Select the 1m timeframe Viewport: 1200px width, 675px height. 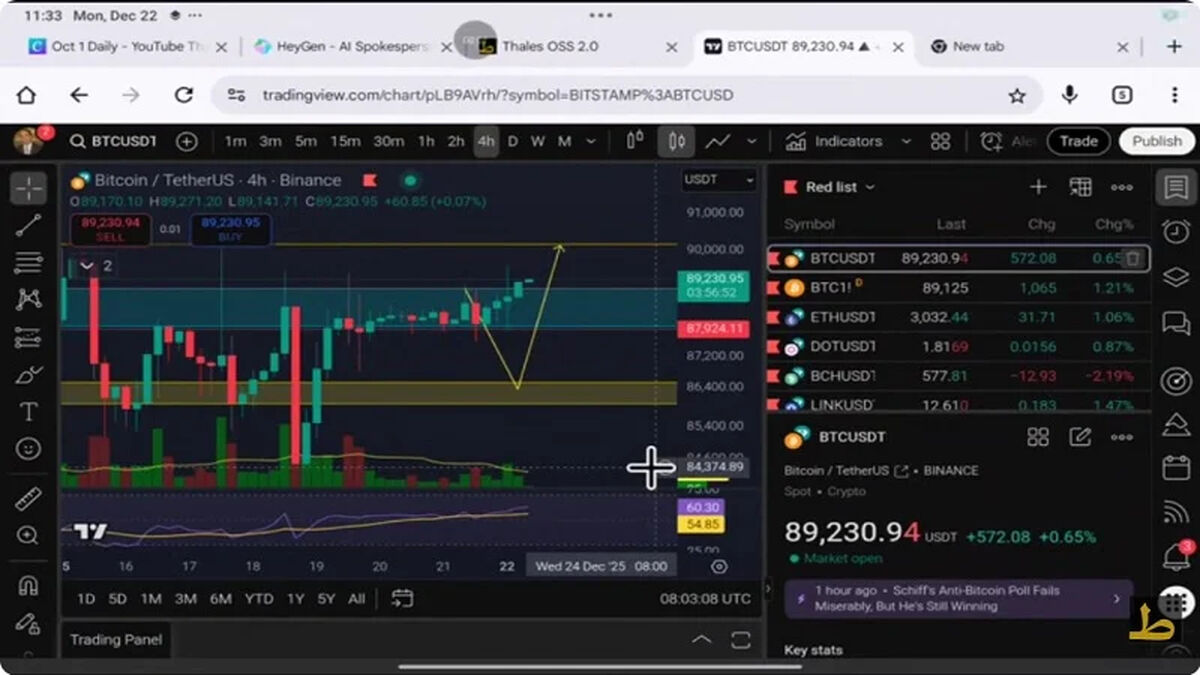(235, 141)
